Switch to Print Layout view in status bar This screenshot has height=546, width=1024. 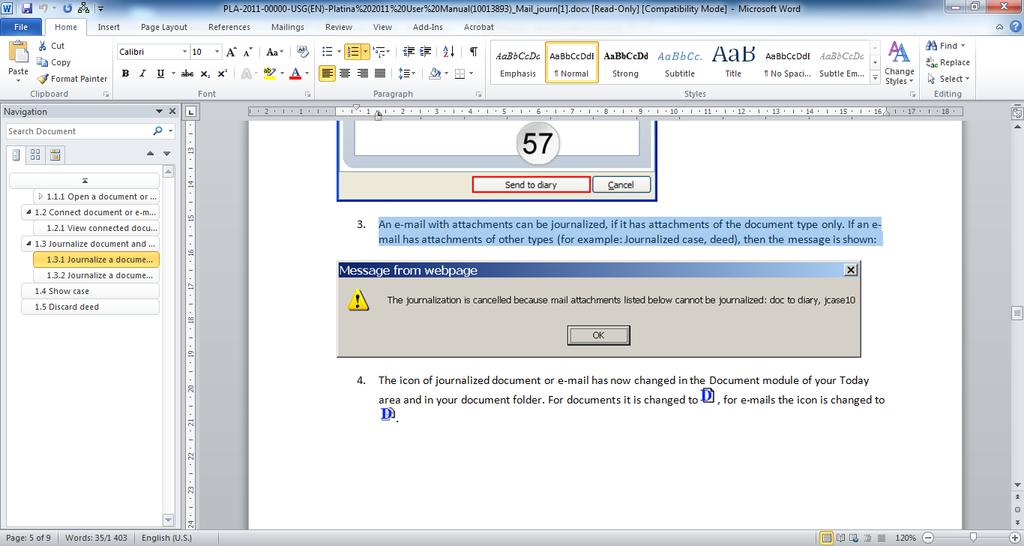(x=826, y=538)
